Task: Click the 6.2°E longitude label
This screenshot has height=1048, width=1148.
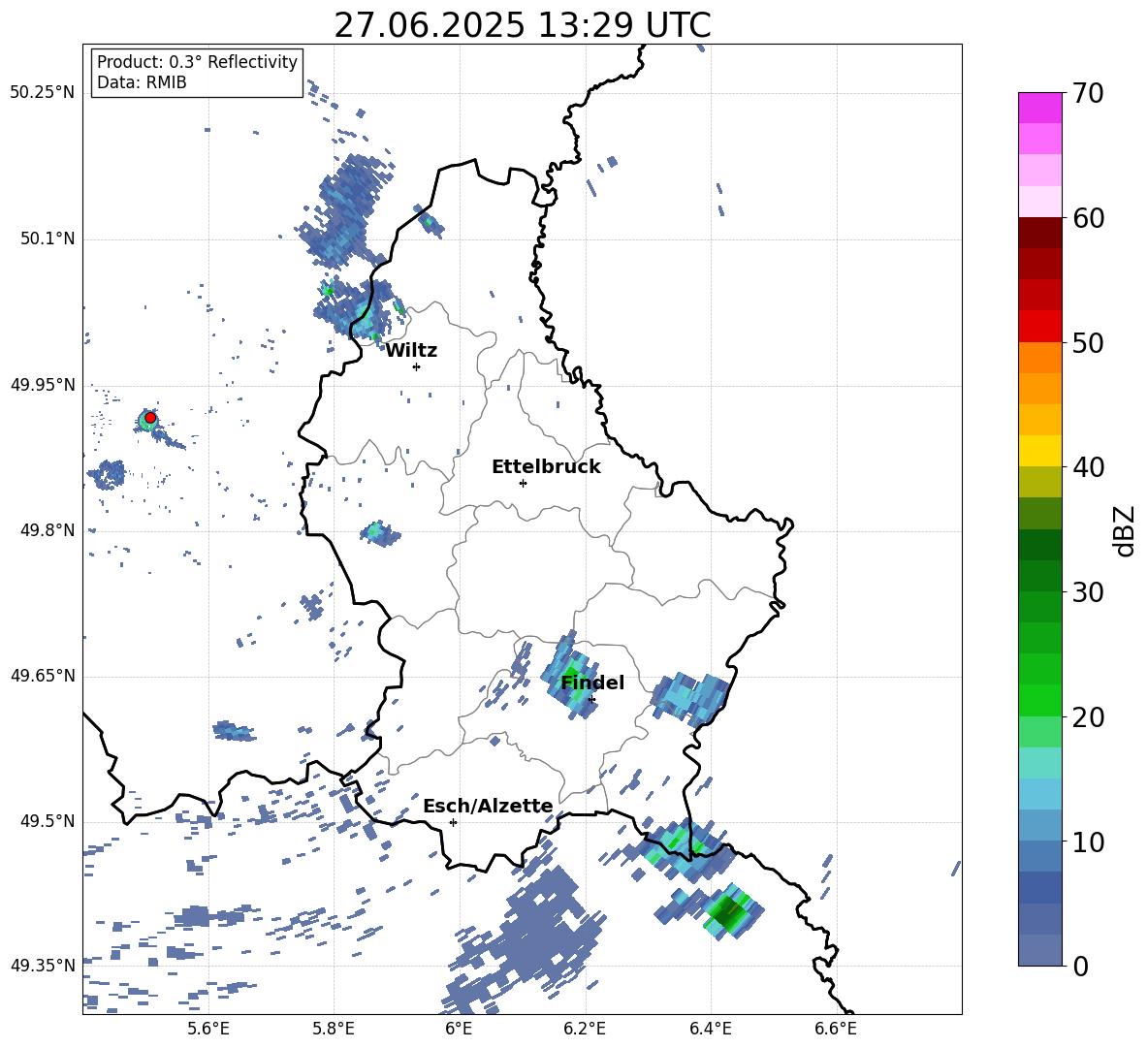Action: click(x=585, y=1029)
